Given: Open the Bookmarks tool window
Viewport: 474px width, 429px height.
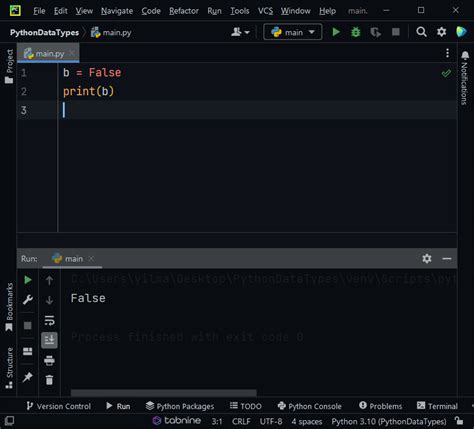Looking at the screenshot, I should [9, 307].
